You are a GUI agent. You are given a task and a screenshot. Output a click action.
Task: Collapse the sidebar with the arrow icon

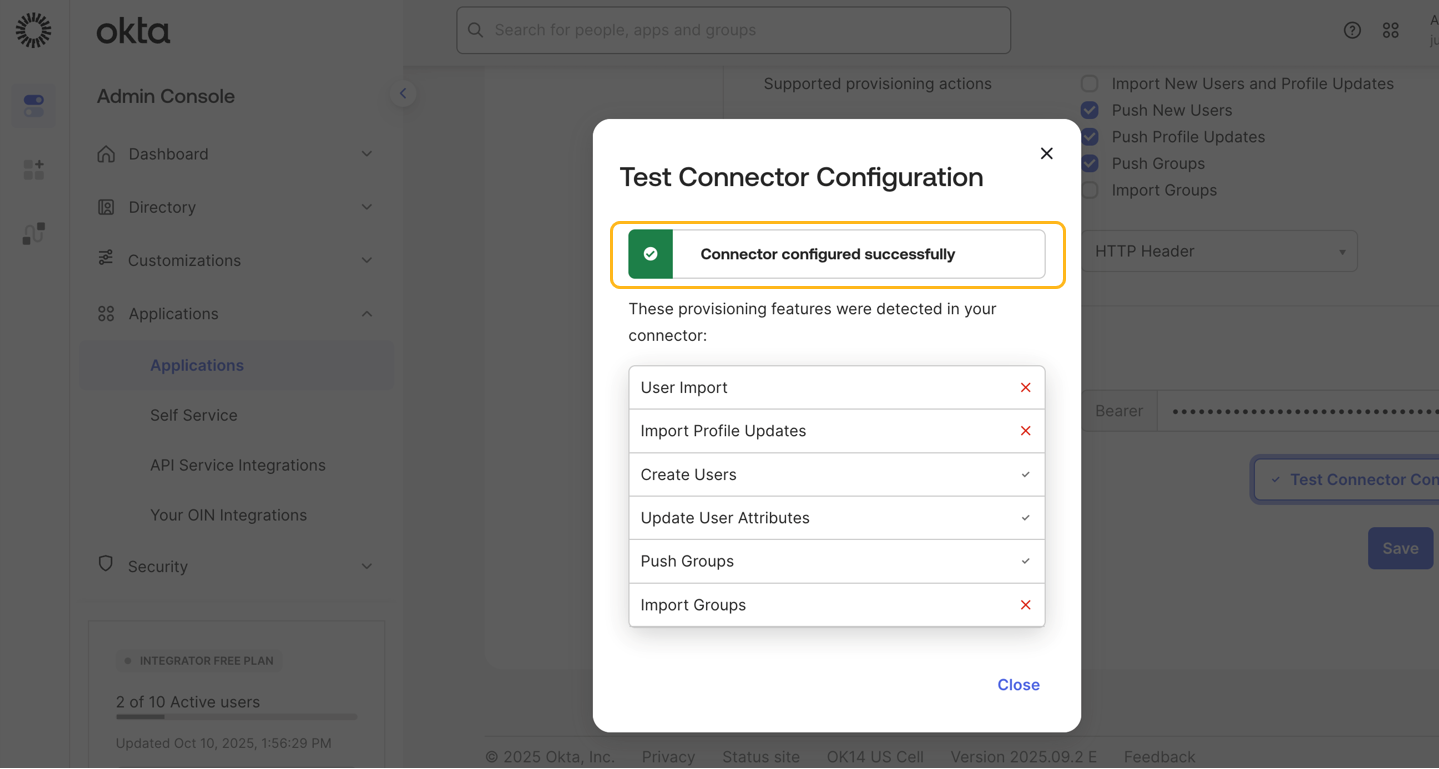tap(403, 94)
